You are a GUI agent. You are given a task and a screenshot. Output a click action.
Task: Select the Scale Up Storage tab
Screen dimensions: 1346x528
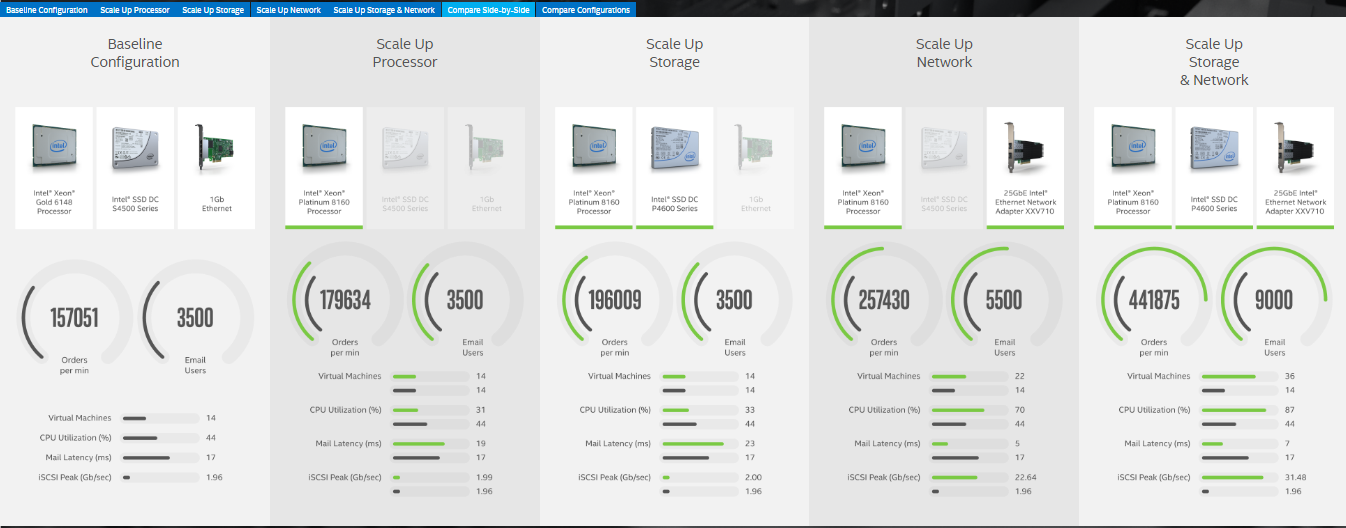tap(213, 9)
